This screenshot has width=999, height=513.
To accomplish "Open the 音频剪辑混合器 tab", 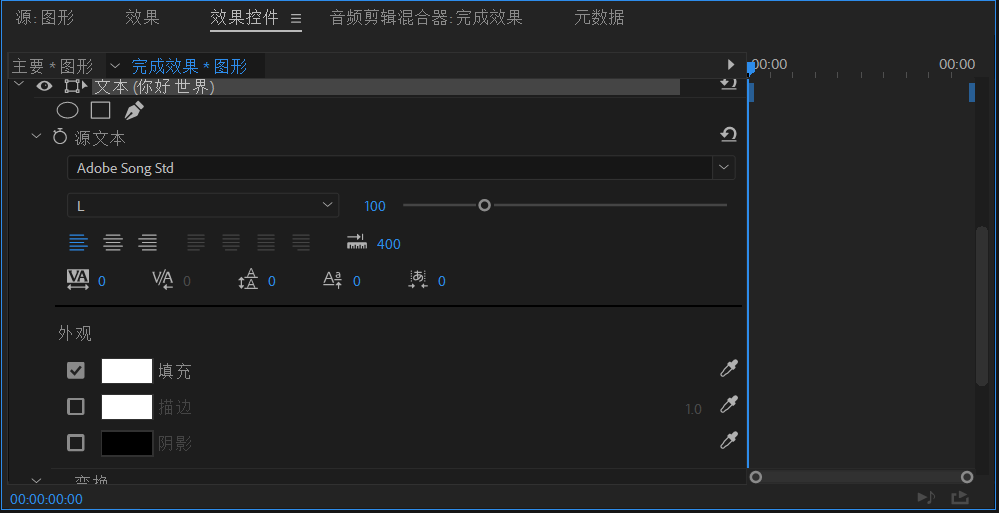I will coord(426,18).
